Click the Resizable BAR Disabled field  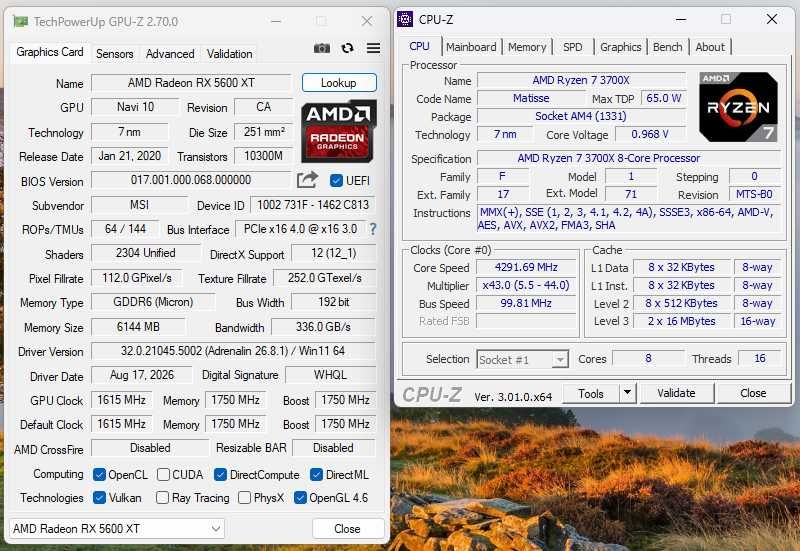click(333, 448)
